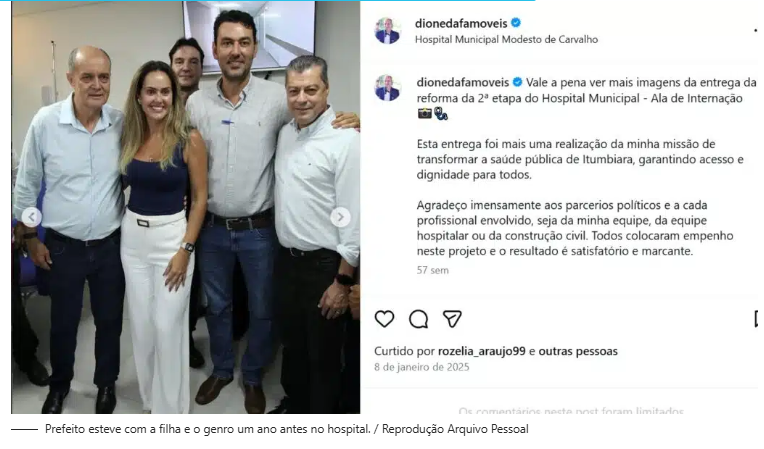Click the group photo in the post

186,207
